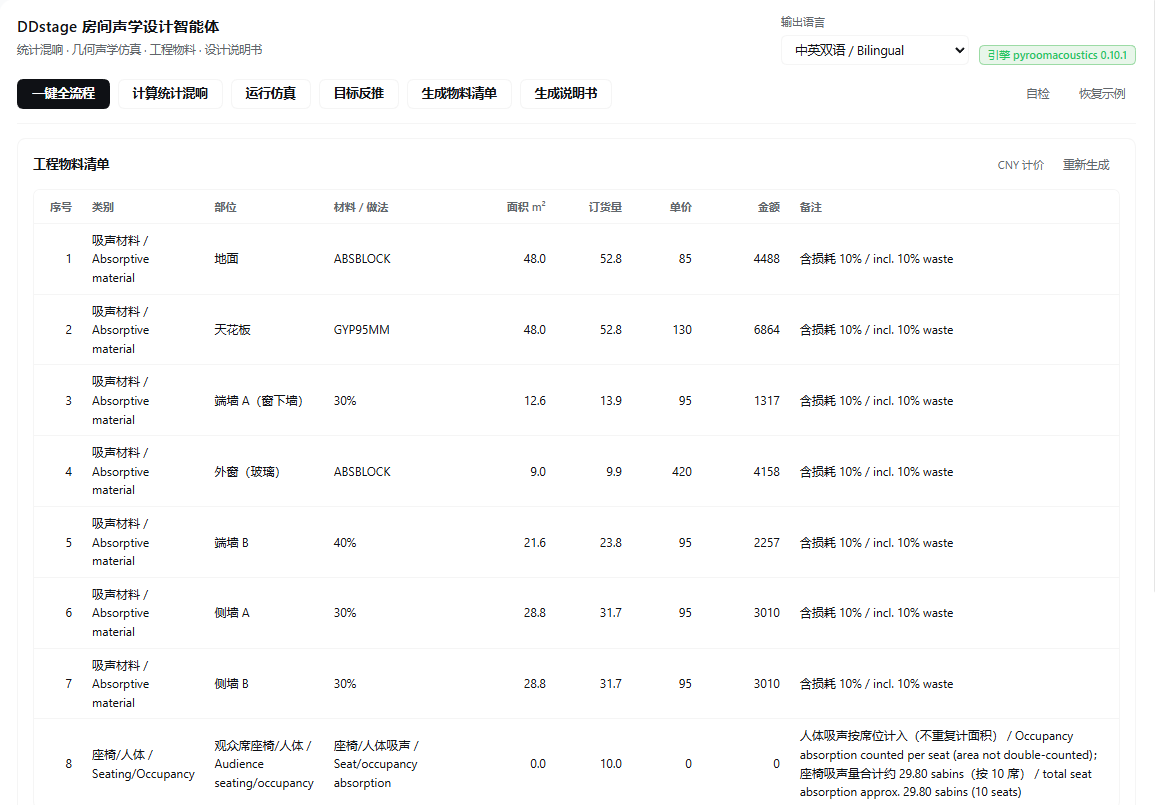Click the DDstage 房间声学设计智能体 title
1155x805 pixels.
point(118,27)
